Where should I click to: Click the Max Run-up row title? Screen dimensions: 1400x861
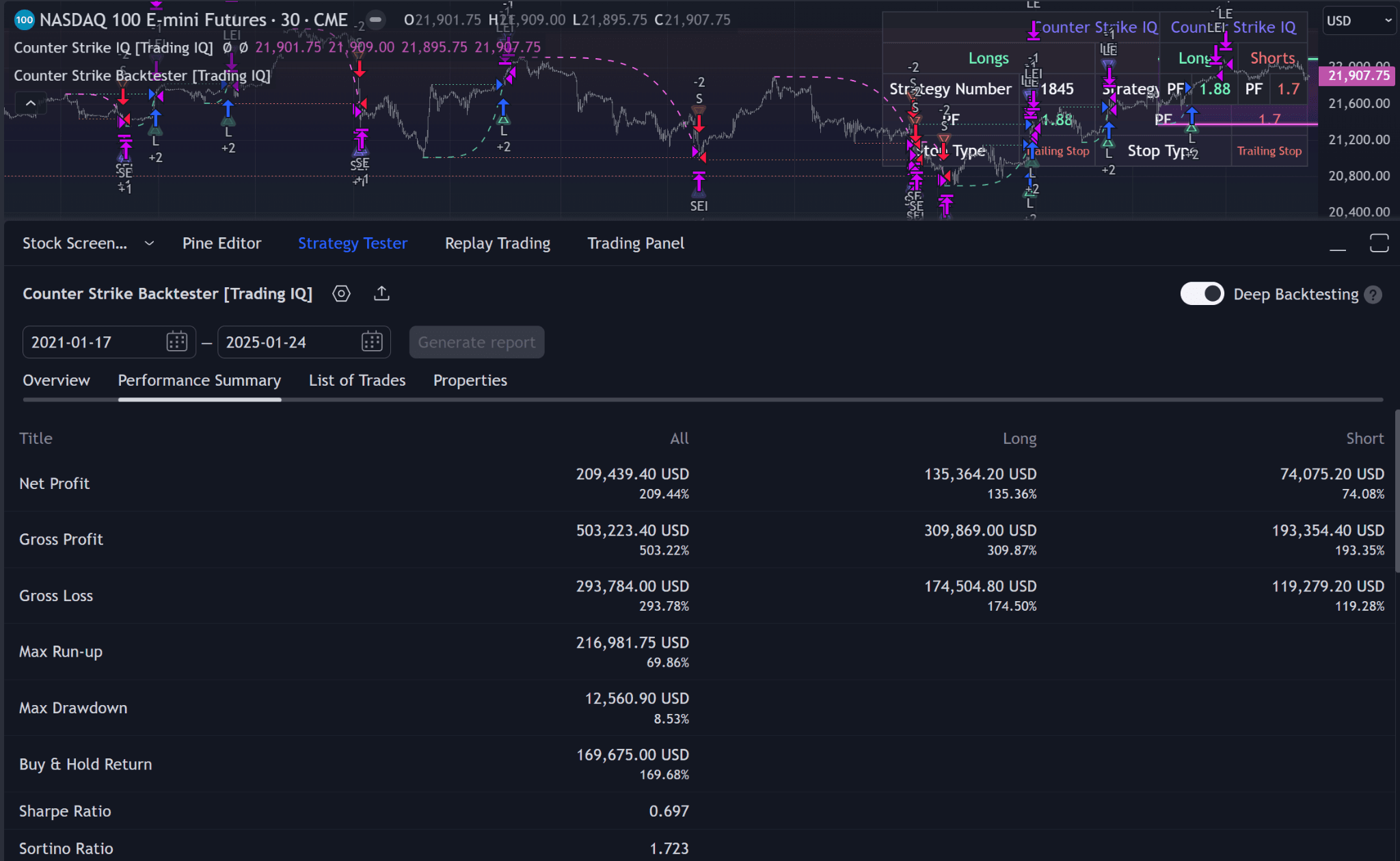point(61,652)
